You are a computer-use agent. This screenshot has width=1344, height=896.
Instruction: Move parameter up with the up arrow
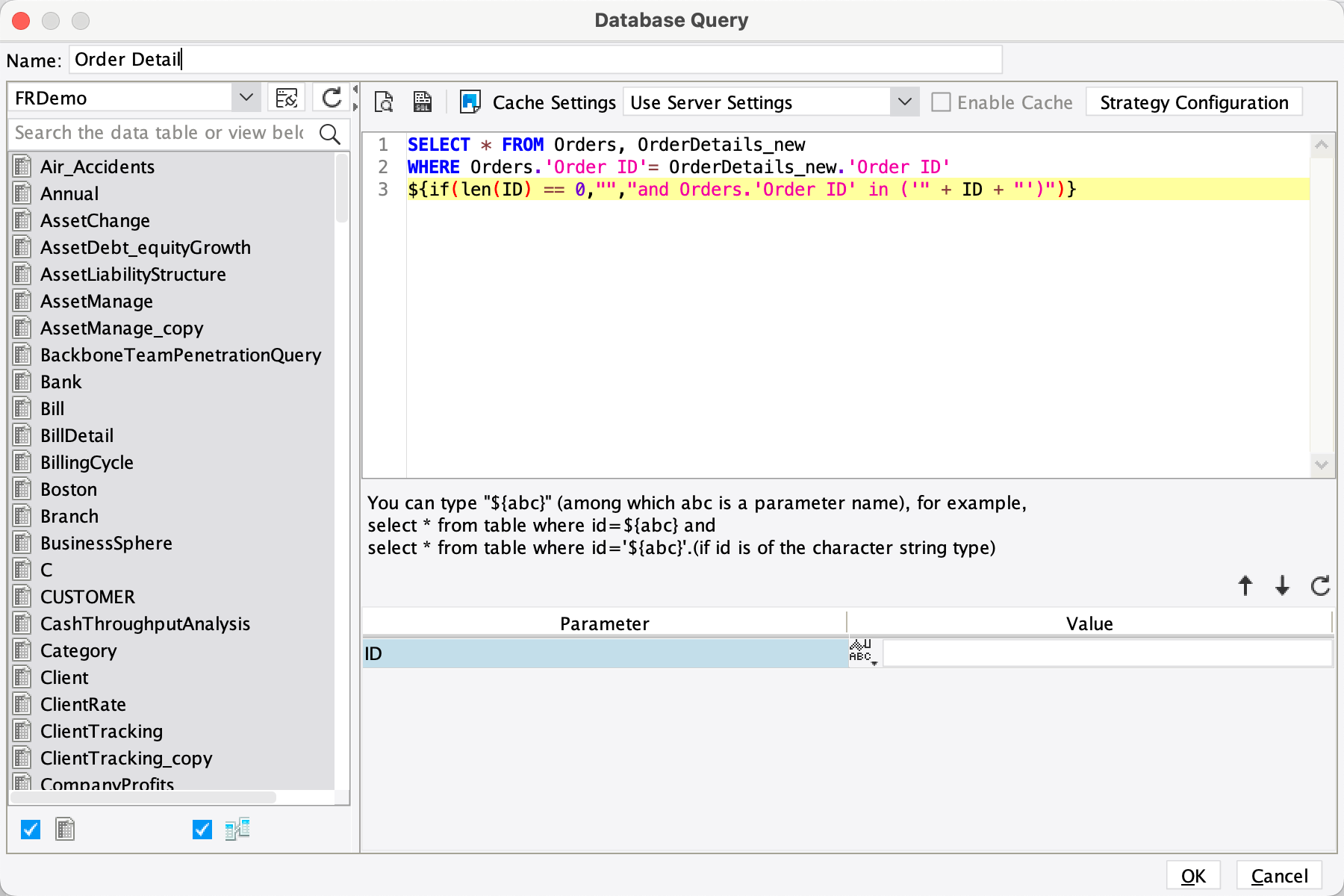coord(1245,585)
